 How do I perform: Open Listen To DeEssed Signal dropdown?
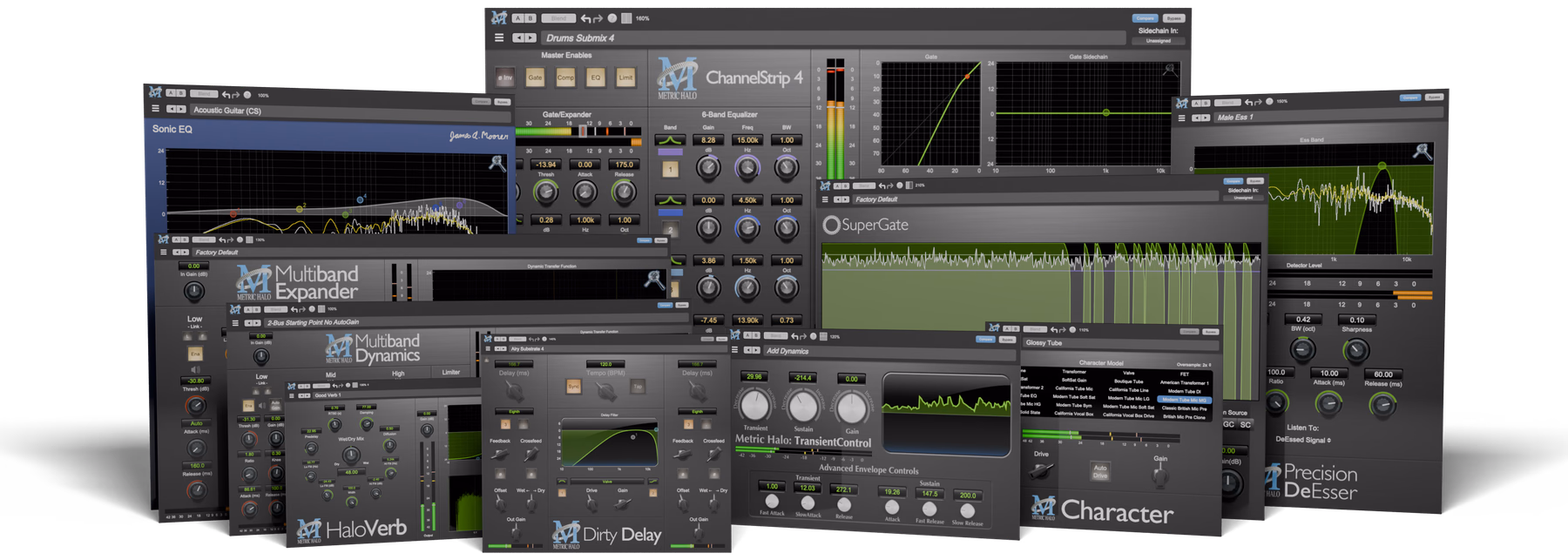coord(1303,440)
